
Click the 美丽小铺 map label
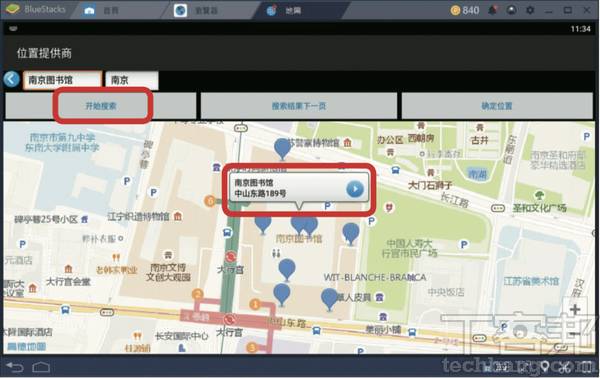(383, 329)
